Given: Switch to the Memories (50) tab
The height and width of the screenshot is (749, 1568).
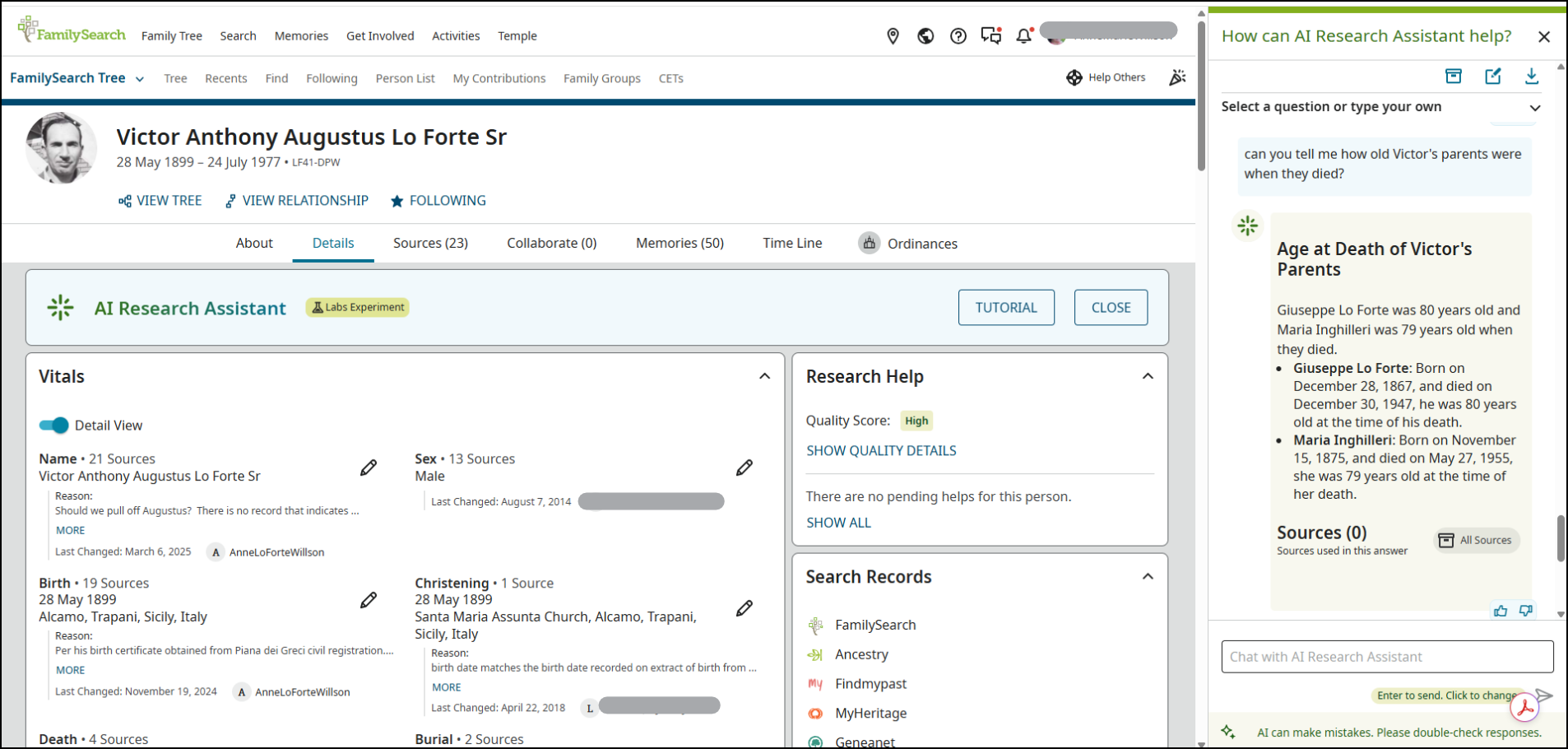Looking at the screenshot, I should coord(680,243).
